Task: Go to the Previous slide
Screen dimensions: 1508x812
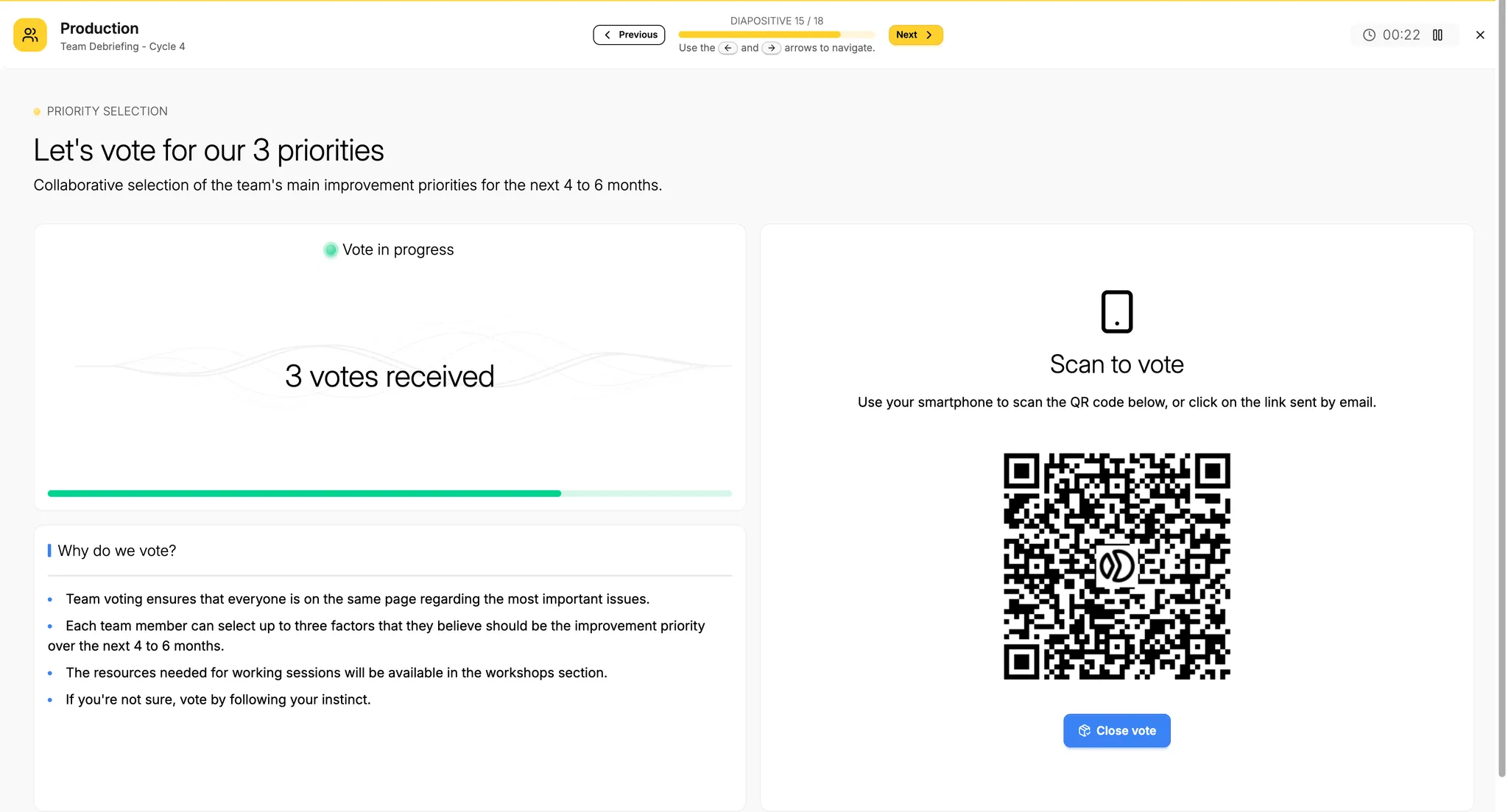Action: 629,35
